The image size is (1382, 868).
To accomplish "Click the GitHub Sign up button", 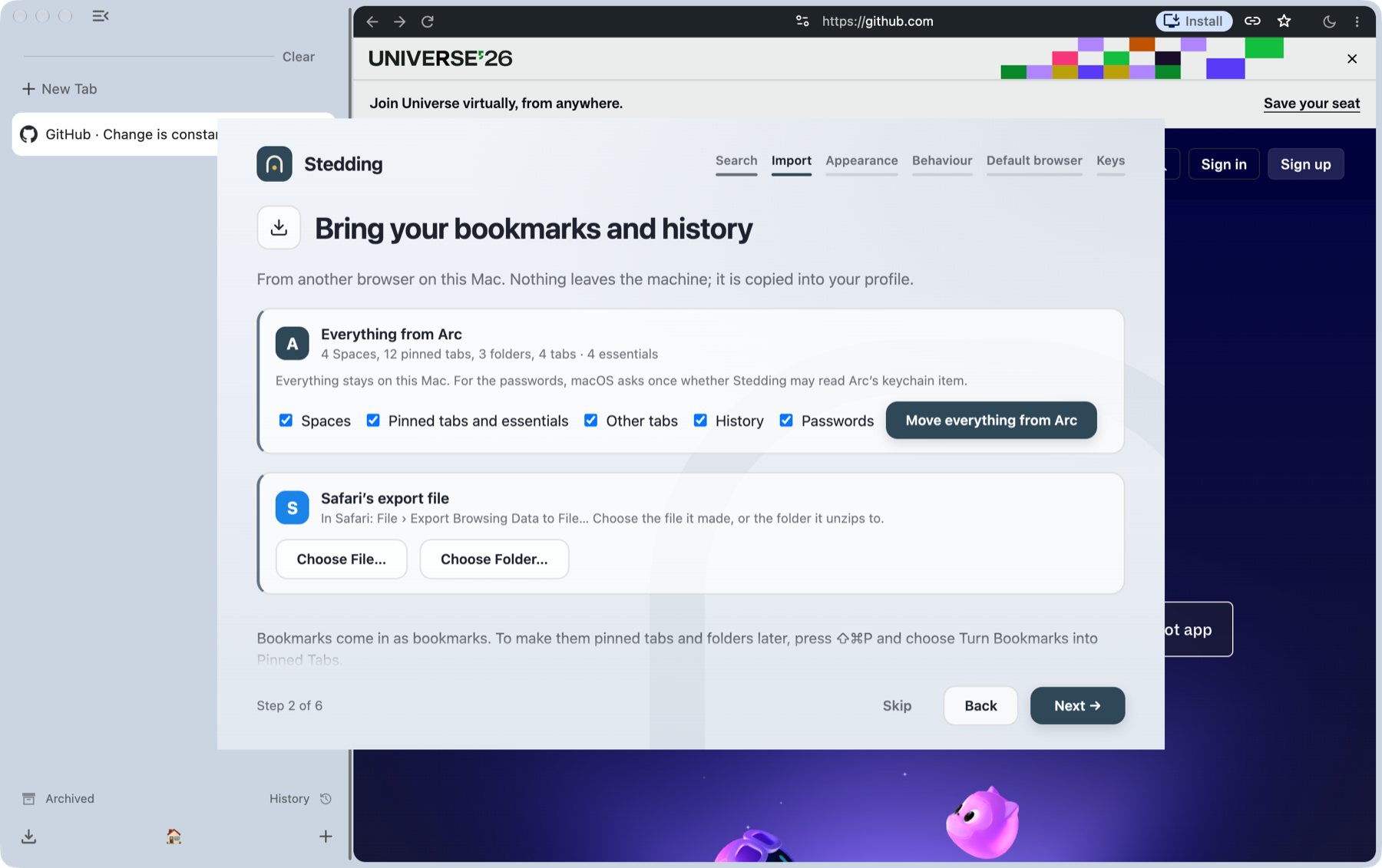I will 1305,164.
